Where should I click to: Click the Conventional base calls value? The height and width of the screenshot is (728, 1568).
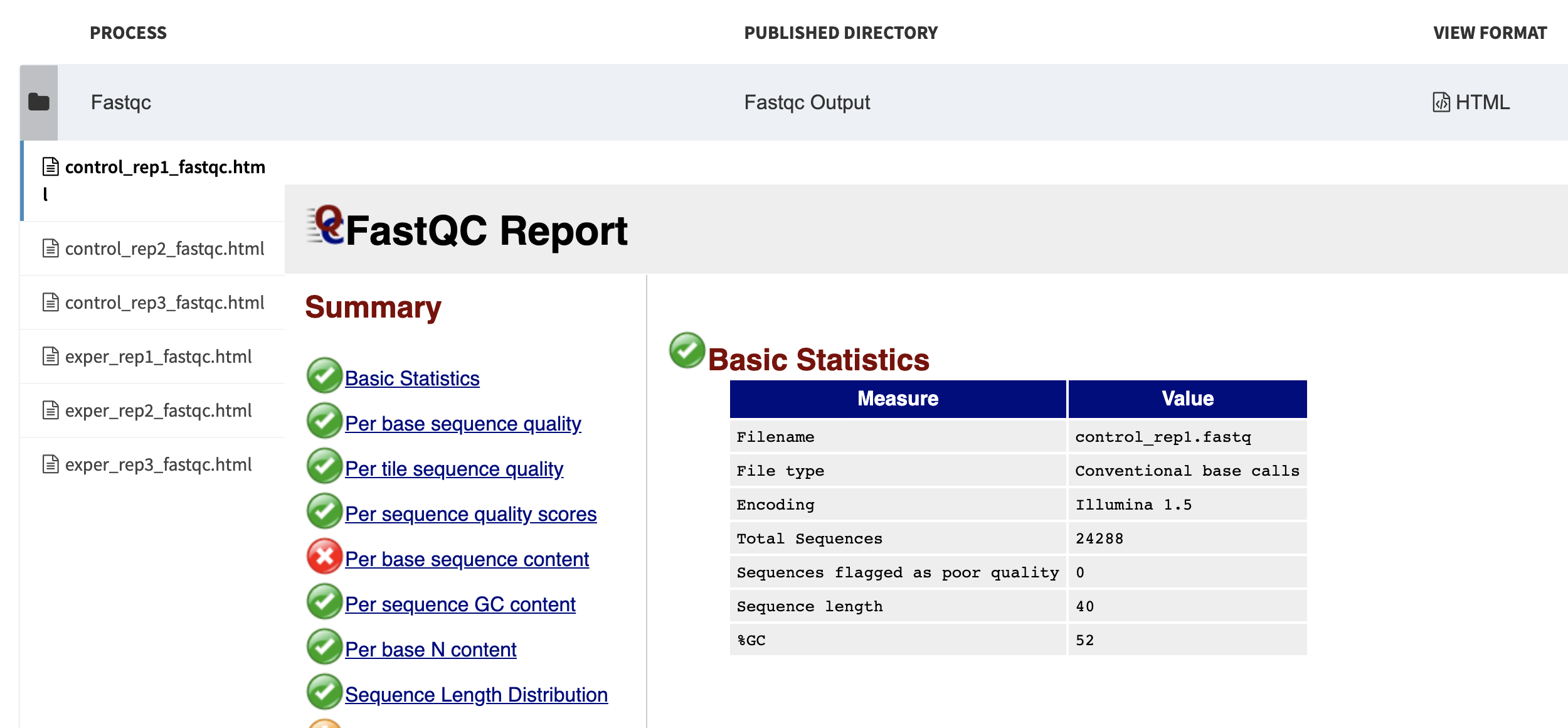(1187, 471)
